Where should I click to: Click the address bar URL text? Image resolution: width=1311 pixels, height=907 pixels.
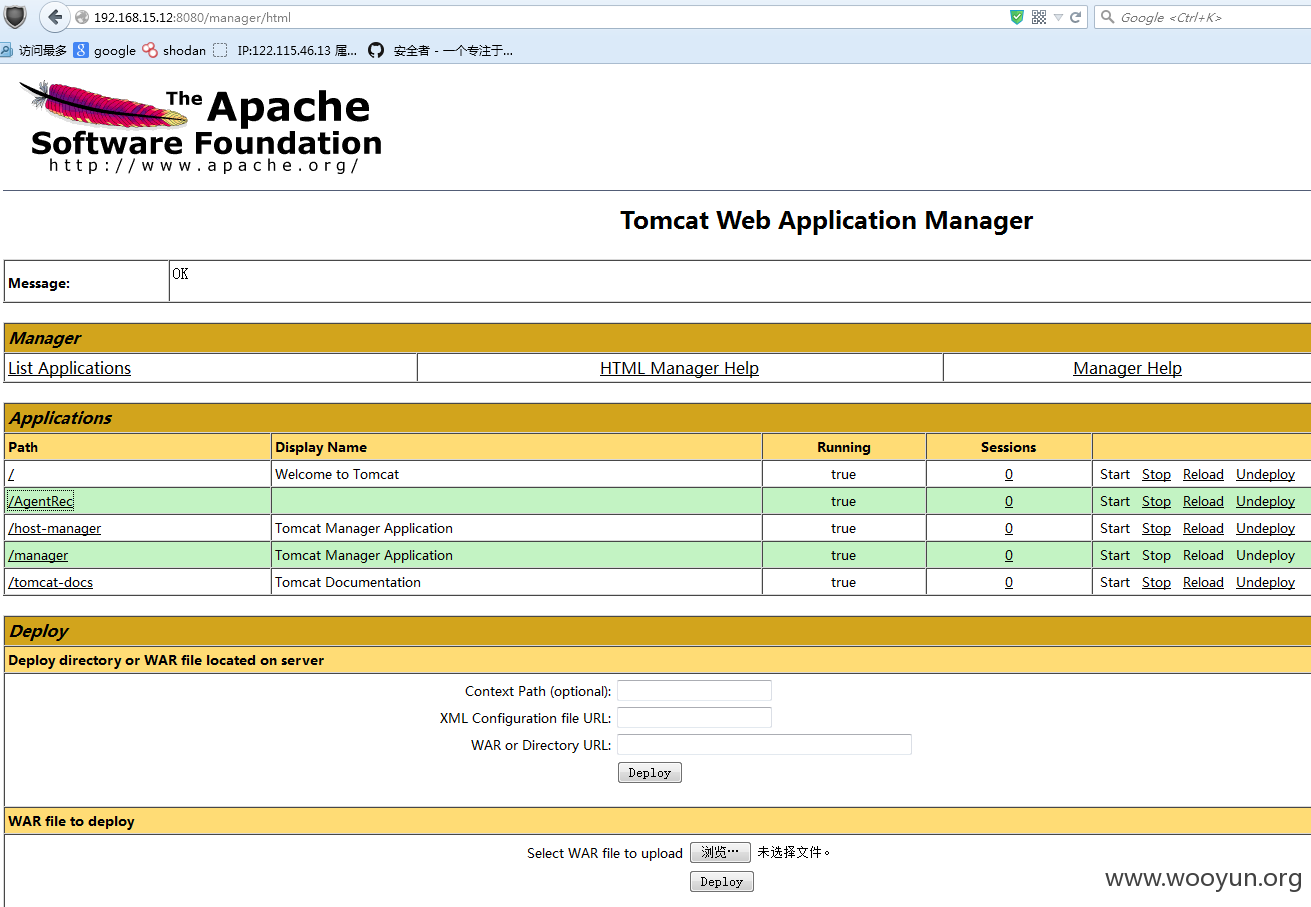click(192, 18)
